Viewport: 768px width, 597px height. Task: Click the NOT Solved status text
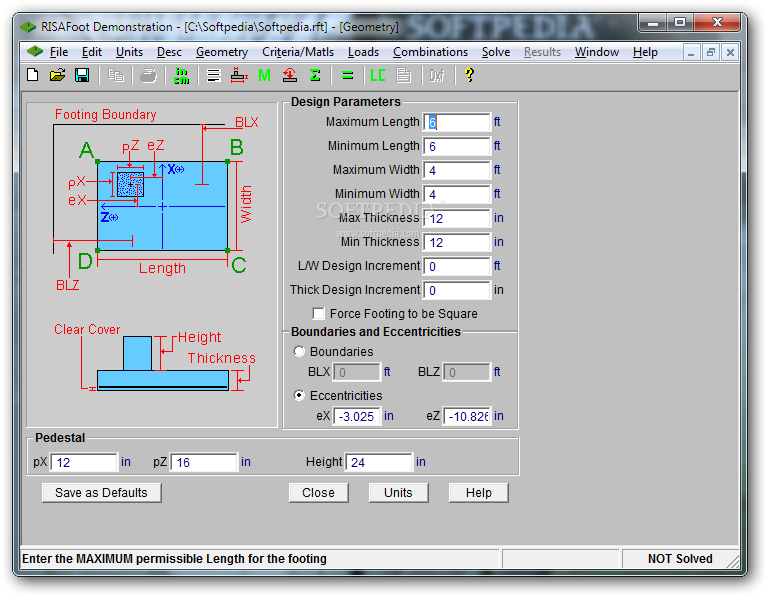(680, 559)
